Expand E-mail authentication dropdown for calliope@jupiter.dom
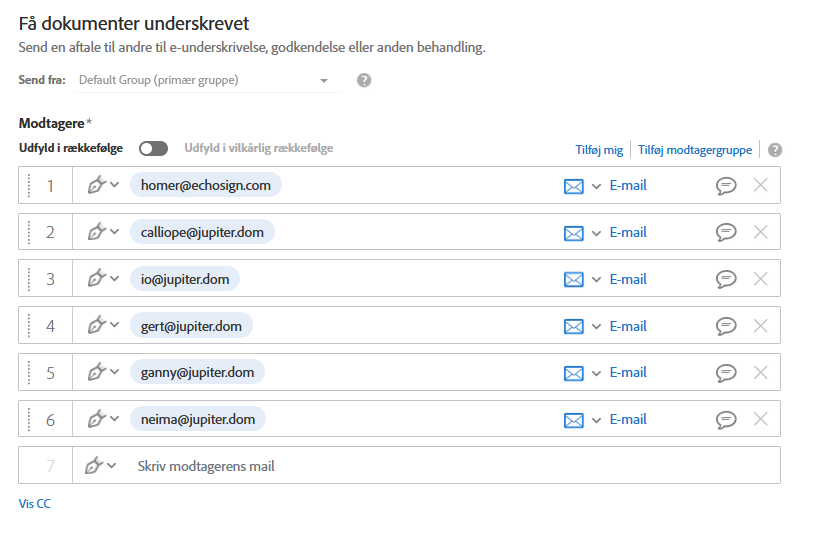Image resolution: width=830 pixels, height=547 pixels. (597, 233)
